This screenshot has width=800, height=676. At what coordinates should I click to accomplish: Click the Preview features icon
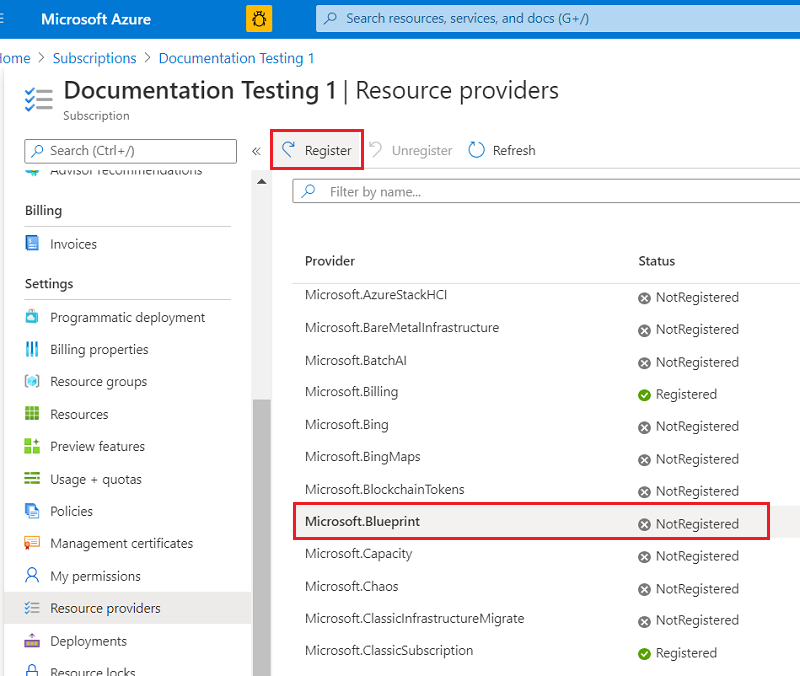(x=32, y=445)
